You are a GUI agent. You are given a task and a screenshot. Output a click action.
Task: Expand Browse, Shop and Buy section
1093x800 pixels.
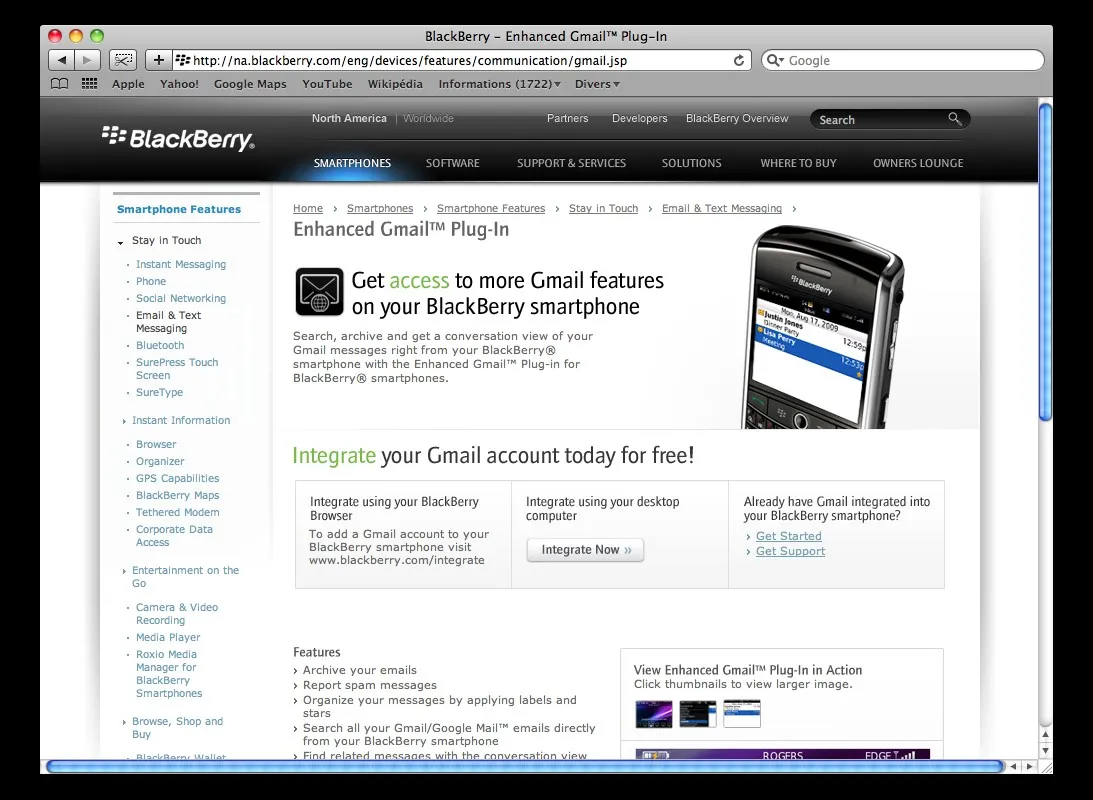click(x=124, y=722)
